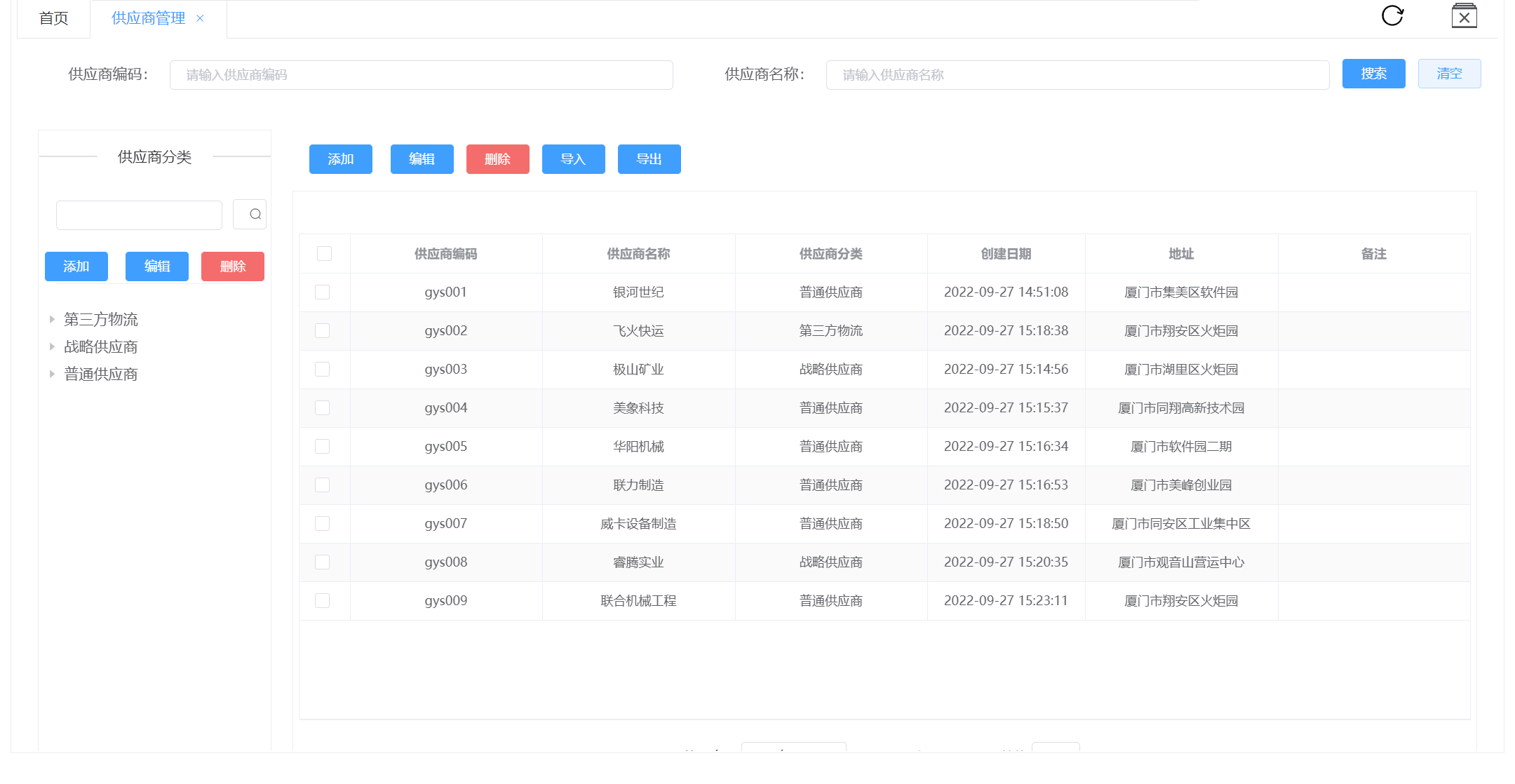
Task: Tick the checkbox for supplier gys005
Action: tap(323, 447)
